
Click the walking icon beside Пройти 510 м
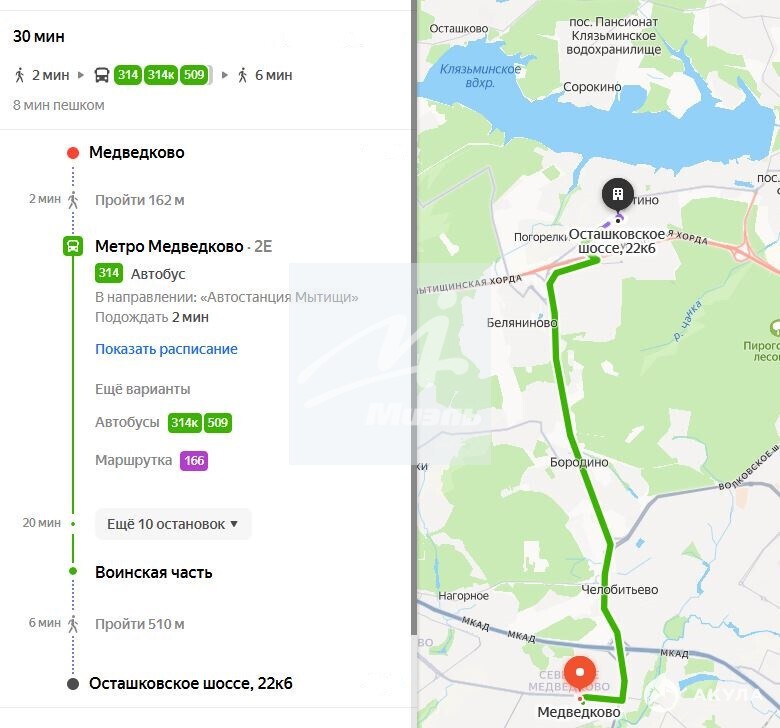[73, 624]
